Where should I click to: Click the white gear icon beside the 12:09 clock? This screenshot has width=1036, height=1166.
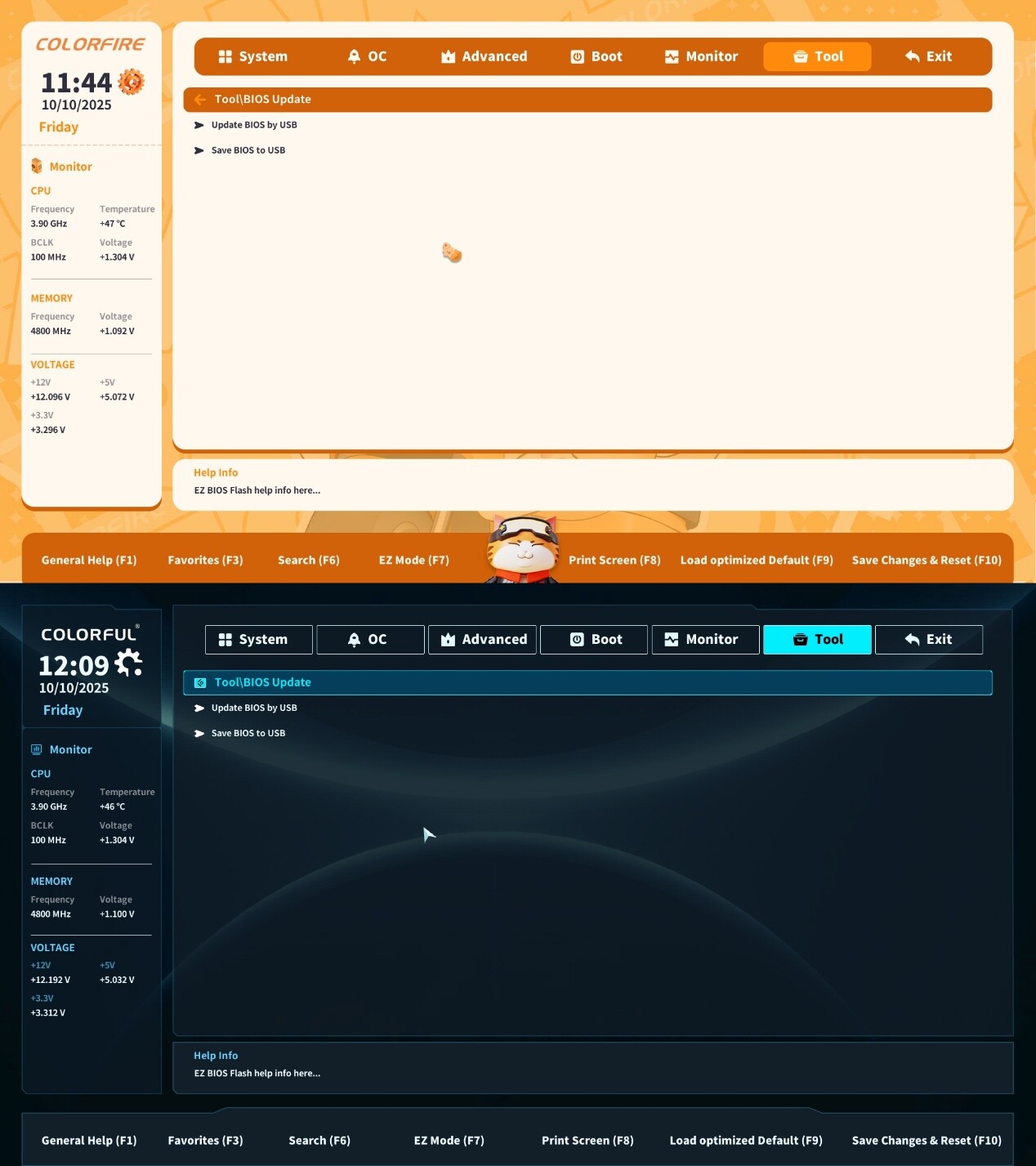tap(129, 663)
